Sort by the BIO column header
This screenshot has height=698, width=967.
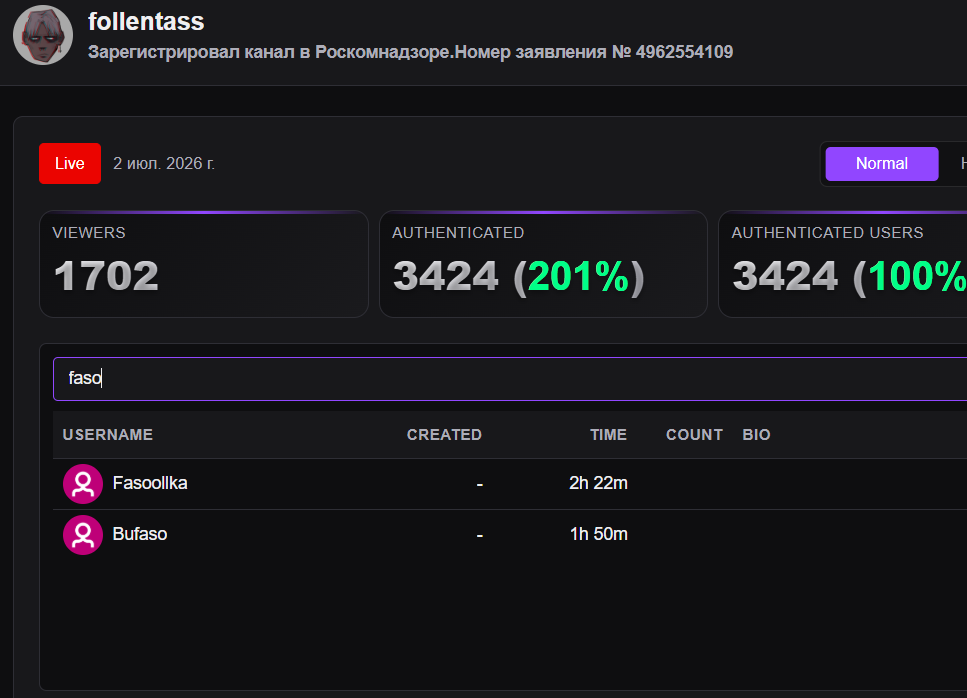pyautogui.click(x=756, y=435)
